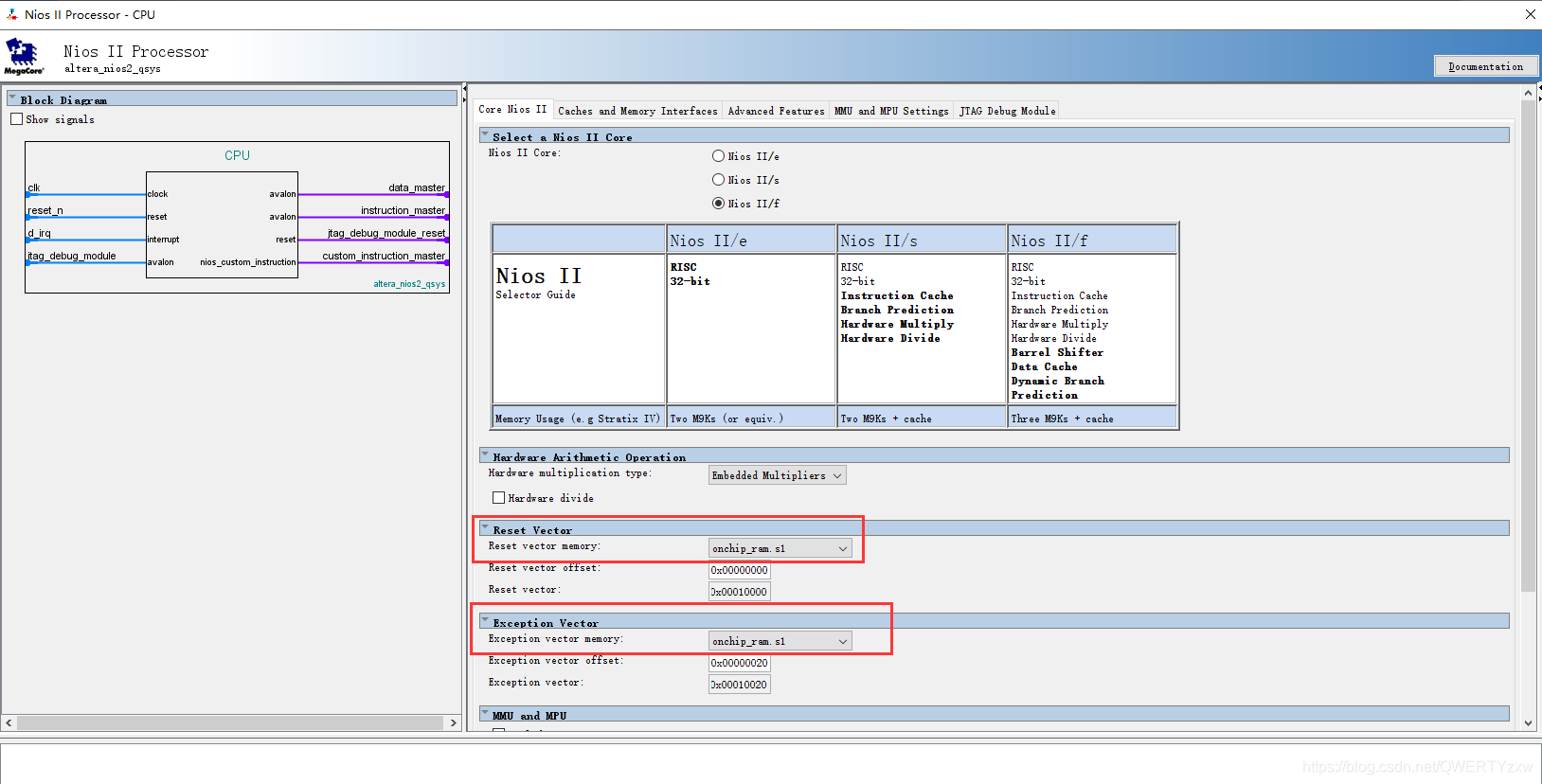Select the Nios II/f core radio button

718,204
